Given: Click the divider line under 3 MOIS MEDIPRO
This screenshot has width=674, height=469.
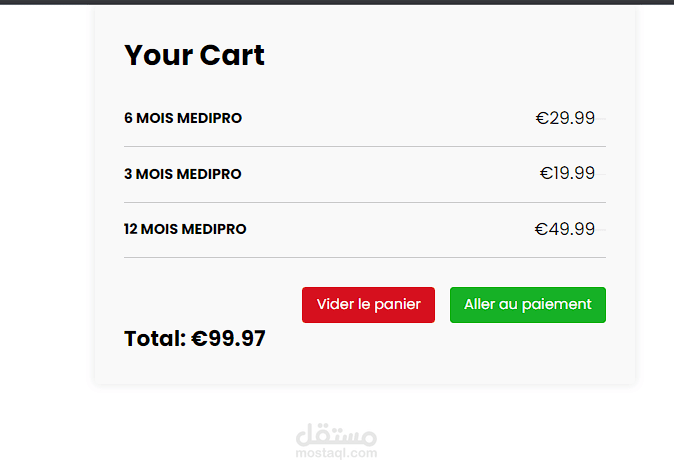Looking at the screenshot, I should tap(364, 202).
